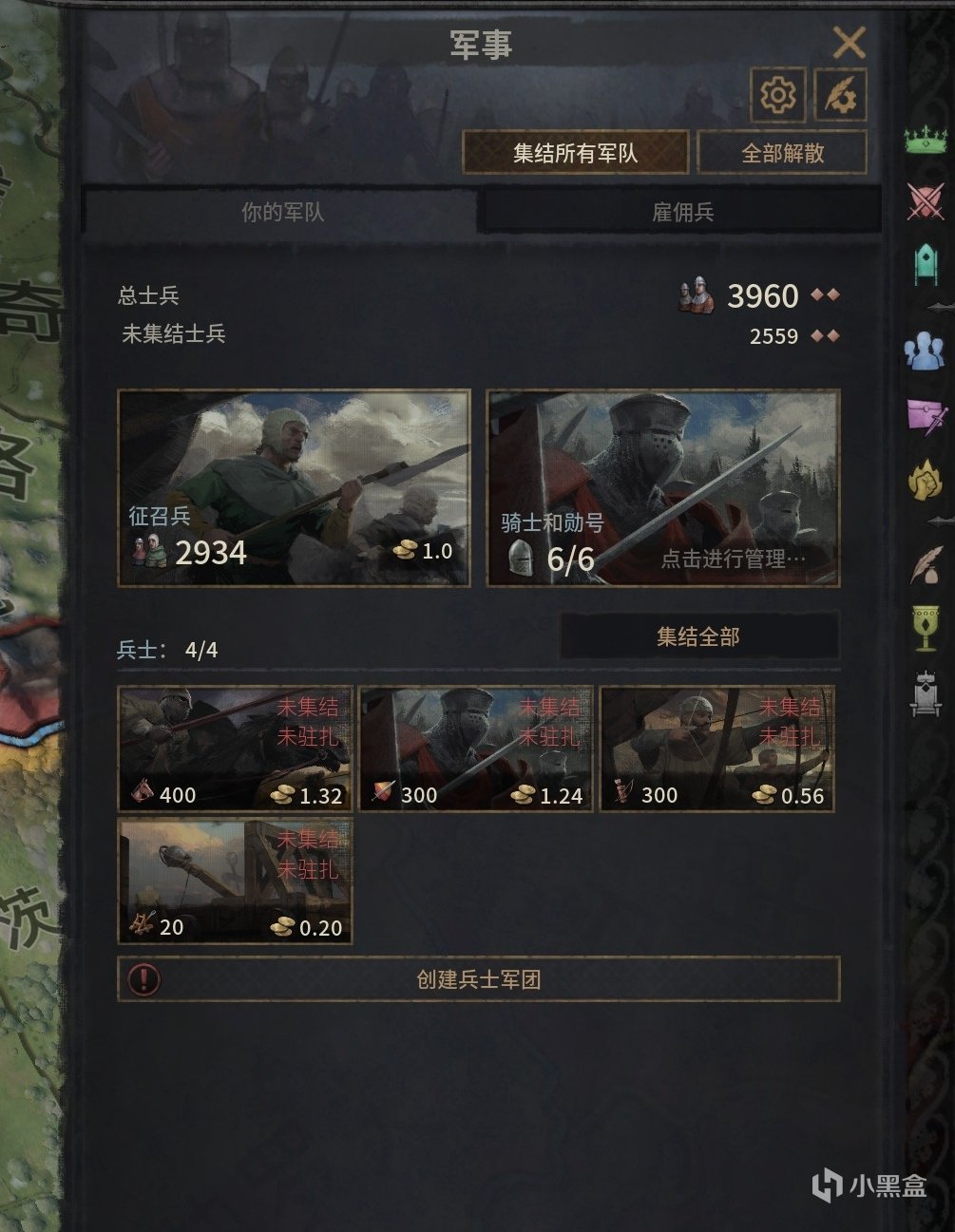This screenshot has height=1232, width=955.
Task: Open the council throne icon in sidebar
Action: (x=926, y=264)
